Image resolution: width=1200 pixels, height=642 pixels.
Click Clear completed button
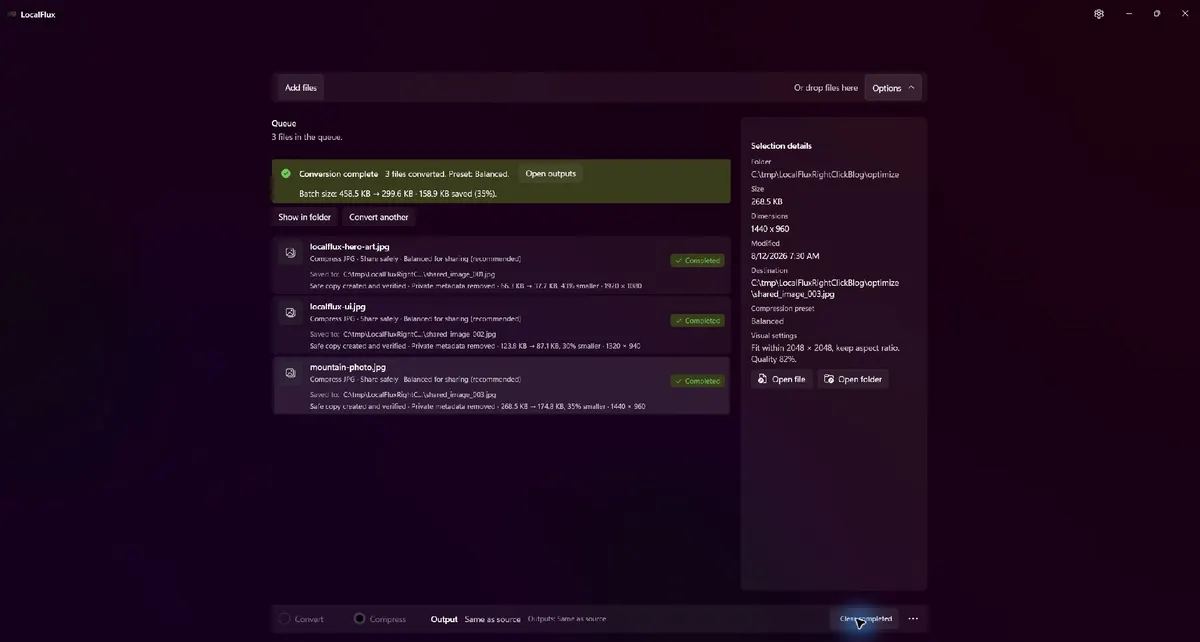coord(866,619)
